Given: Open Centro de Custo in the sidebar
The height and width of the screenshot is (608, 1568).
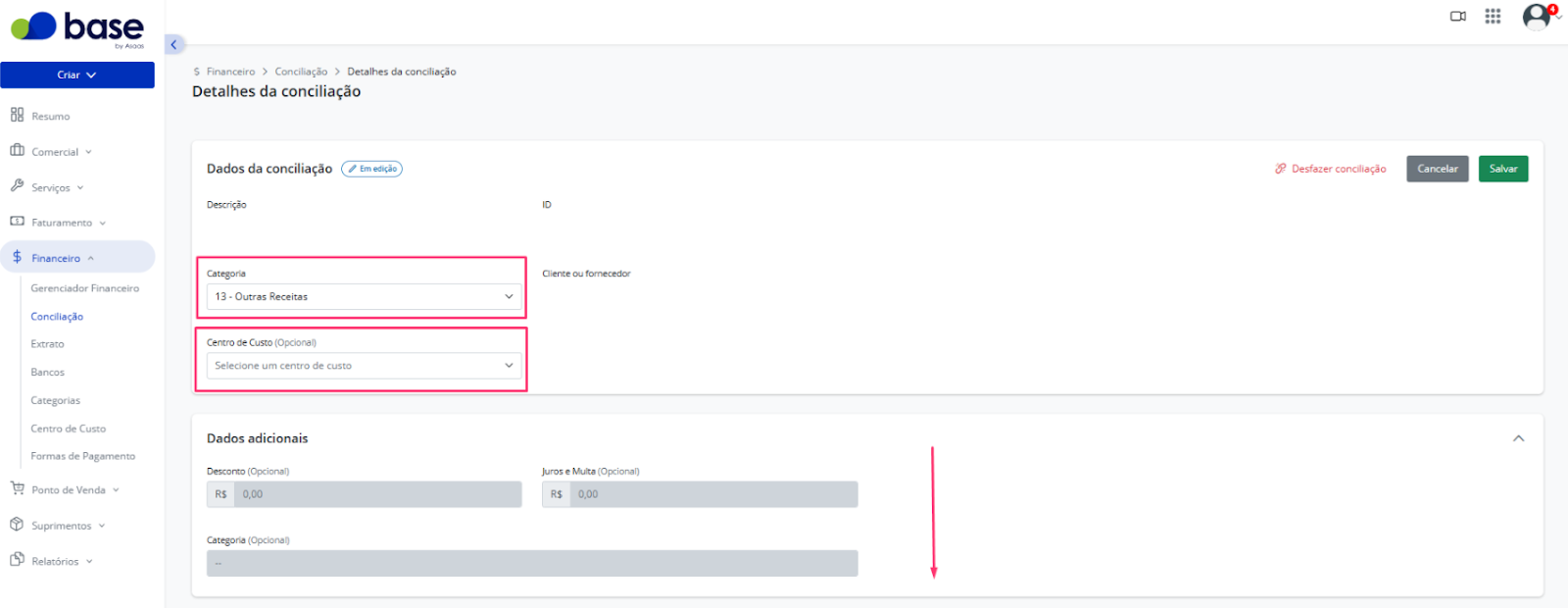Looking at the screenshot, I should [x=68, y=429].
